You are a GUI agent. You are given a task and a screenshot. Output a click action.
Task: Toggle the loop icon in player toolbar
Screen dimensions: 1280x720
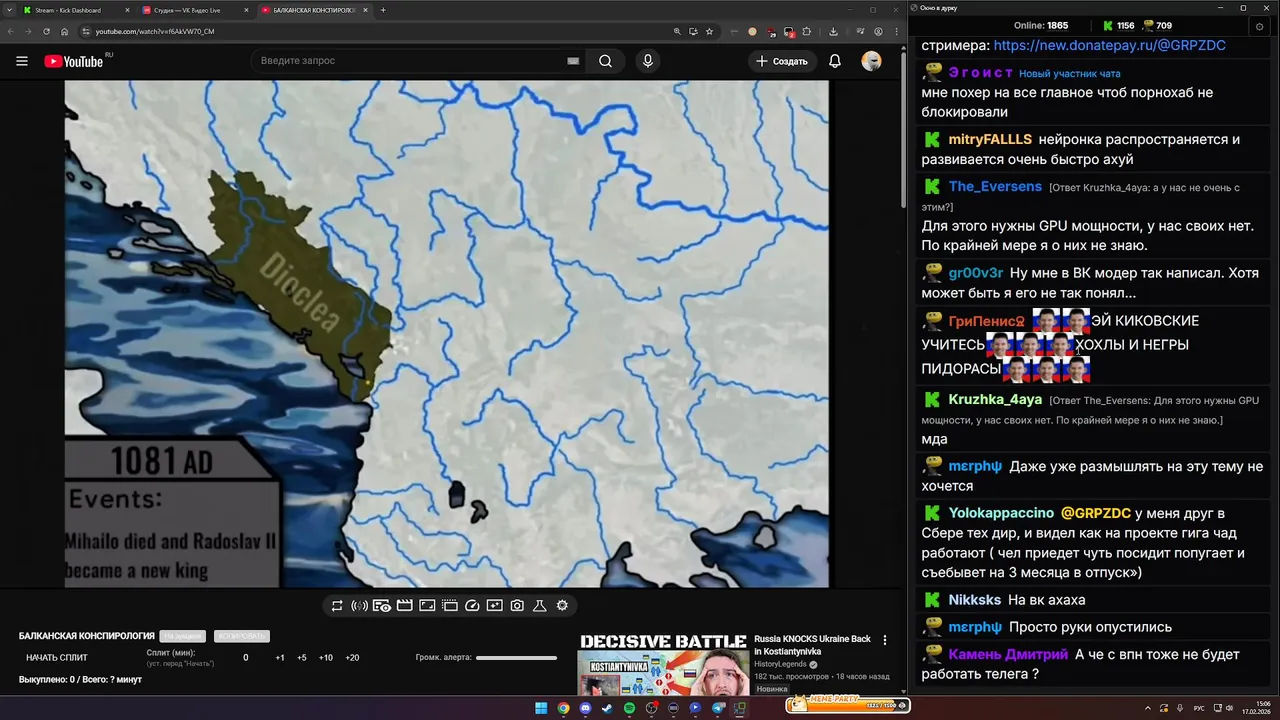pos(337,606)
